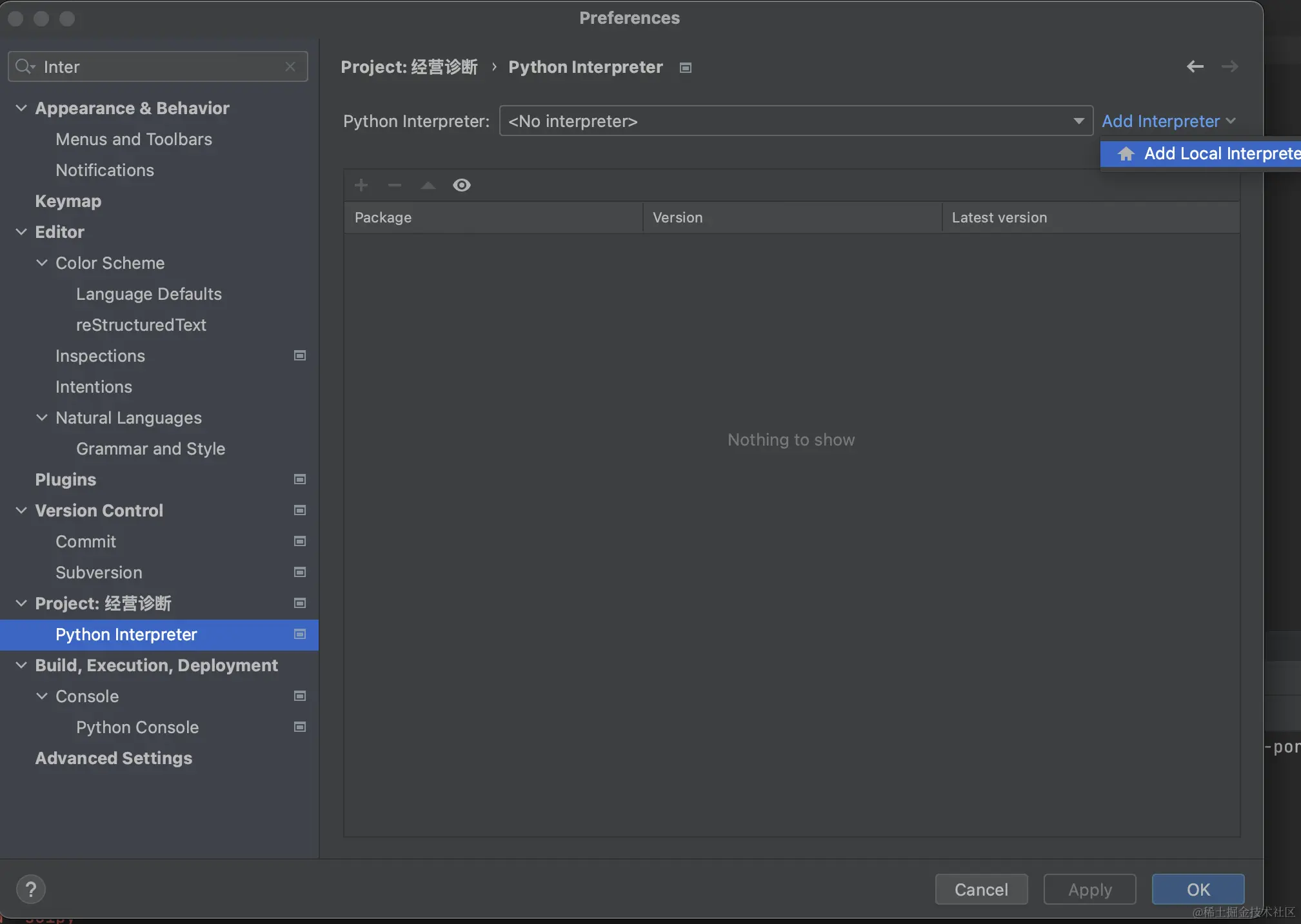Open Advanced Settings

tap(114, 758)
